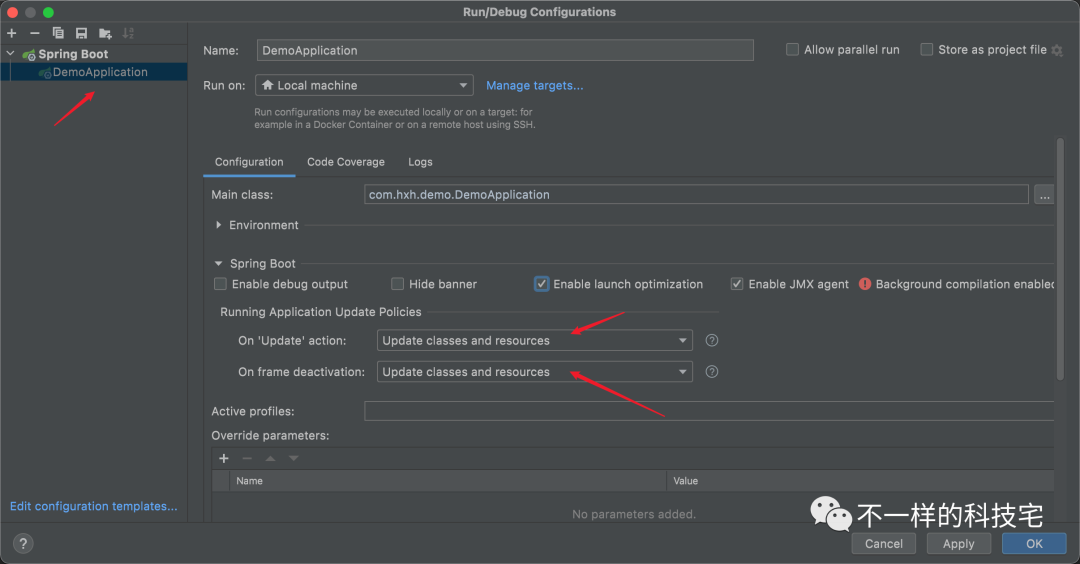Help icon for On frame deactivation
Viewport: 1080px width, 564px height.
pos(712,372)
